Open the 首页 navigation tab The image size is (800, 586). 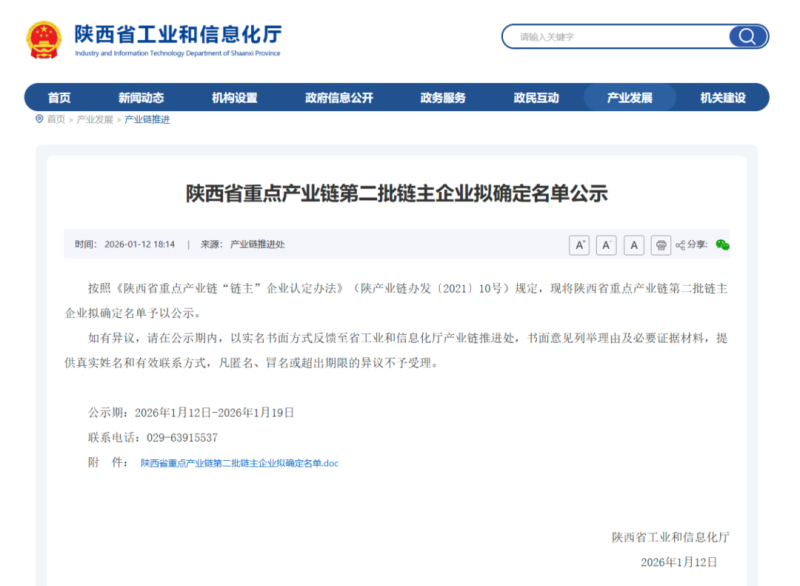point(59,98)
